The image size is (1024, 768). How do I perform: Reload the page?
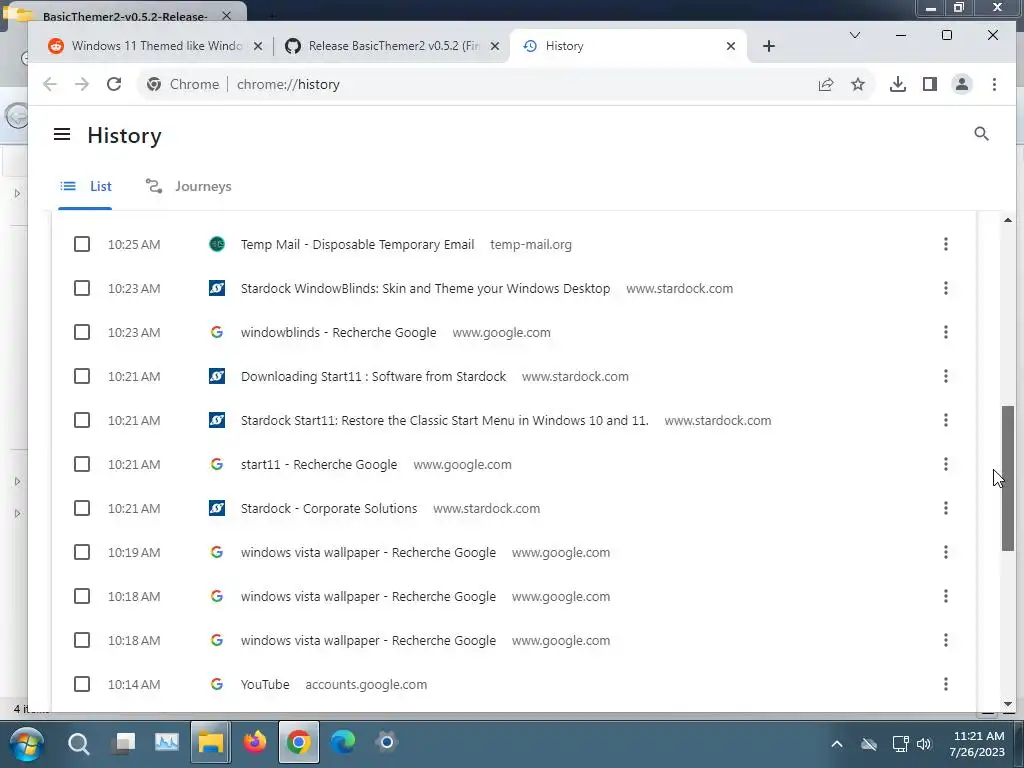[114, 84]
